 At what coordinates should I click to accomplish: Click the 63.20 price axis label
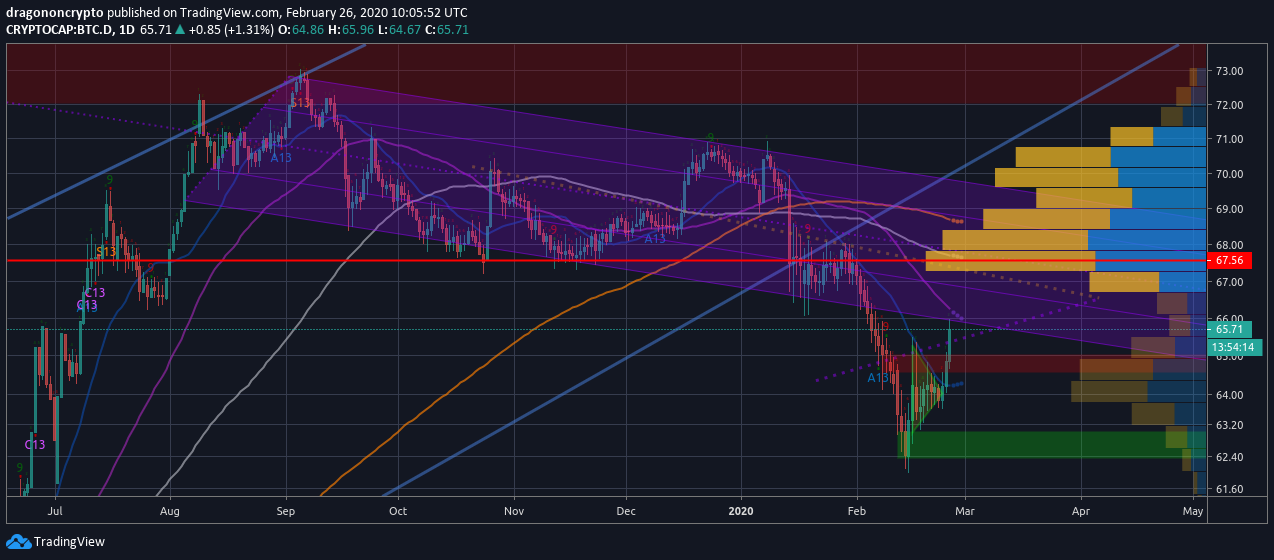[x=1229, y=425]
